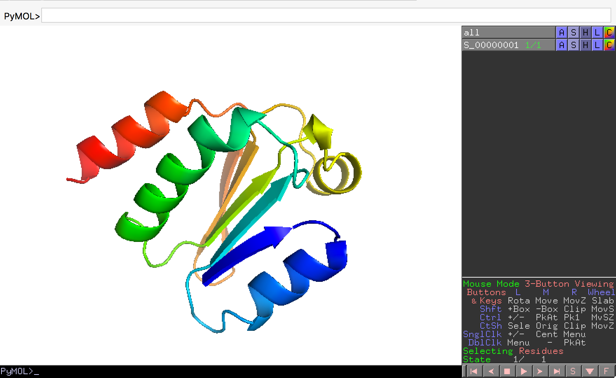The height and width of the screenshot is (378, 616).
Task: Open Color menu for S_00000001 object
Action: (609, 45)
